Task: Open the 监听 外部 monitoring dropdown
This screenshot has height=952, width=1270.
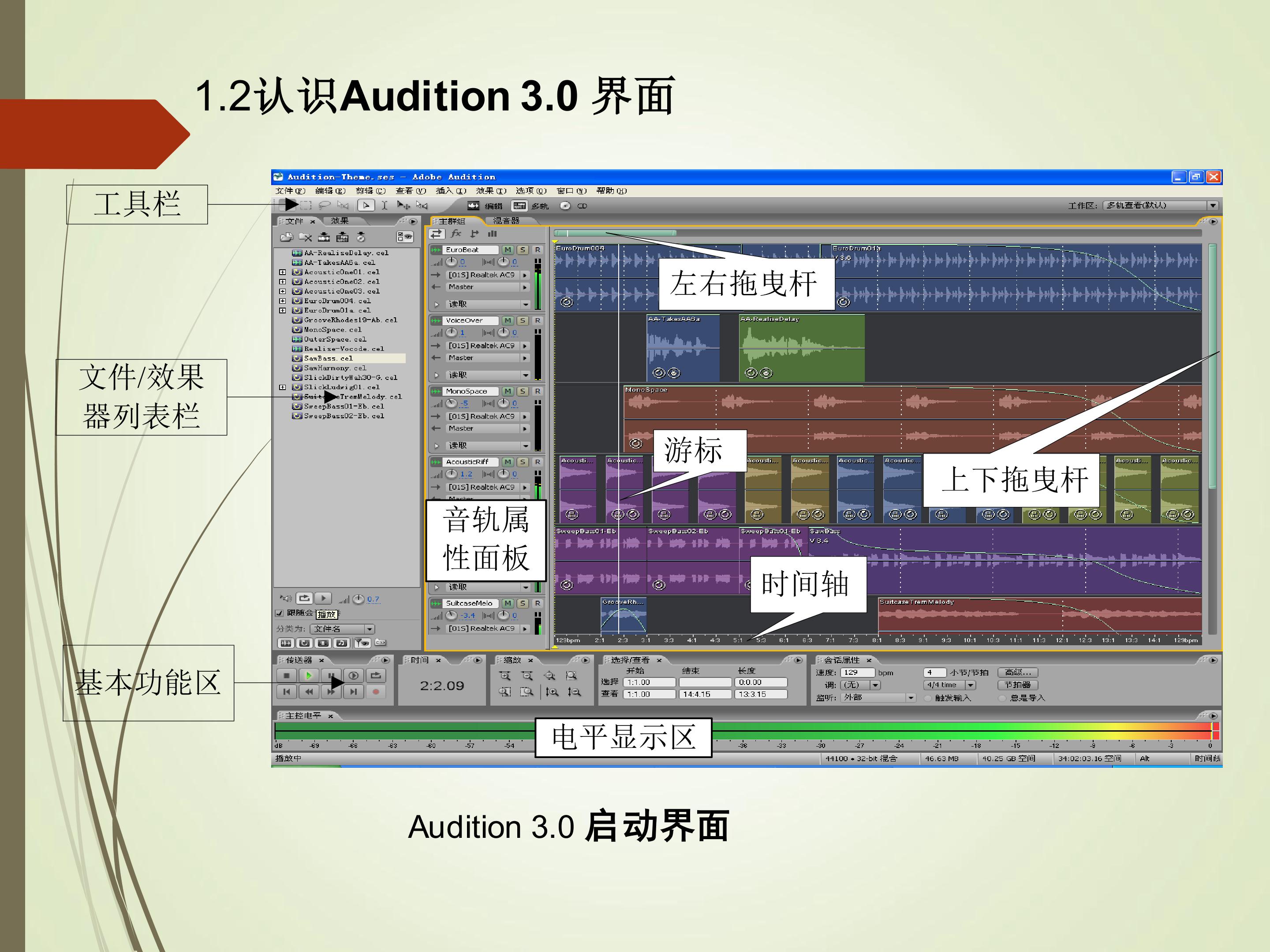Action: click(878, 698)
